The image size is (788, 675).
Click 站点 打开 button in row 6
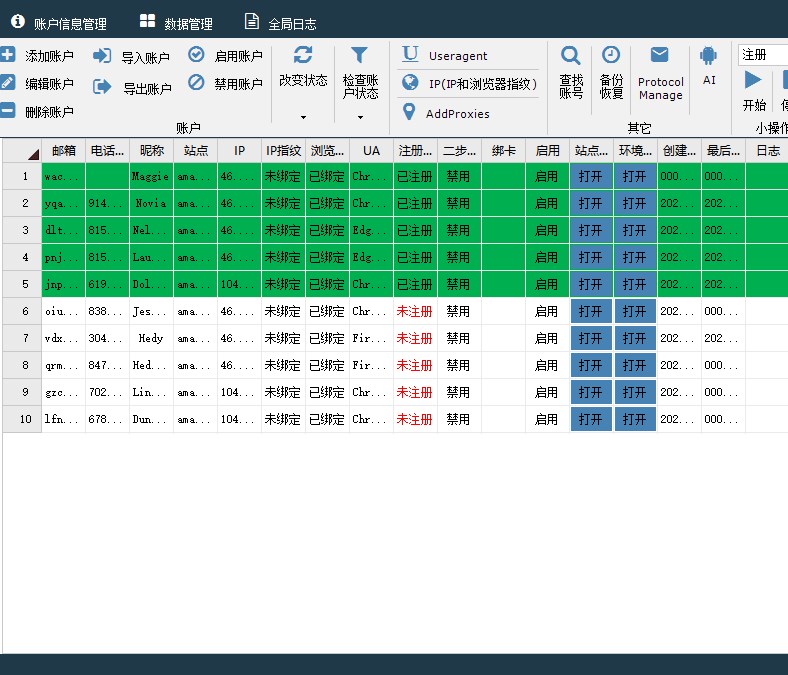(x=591, y=311)
